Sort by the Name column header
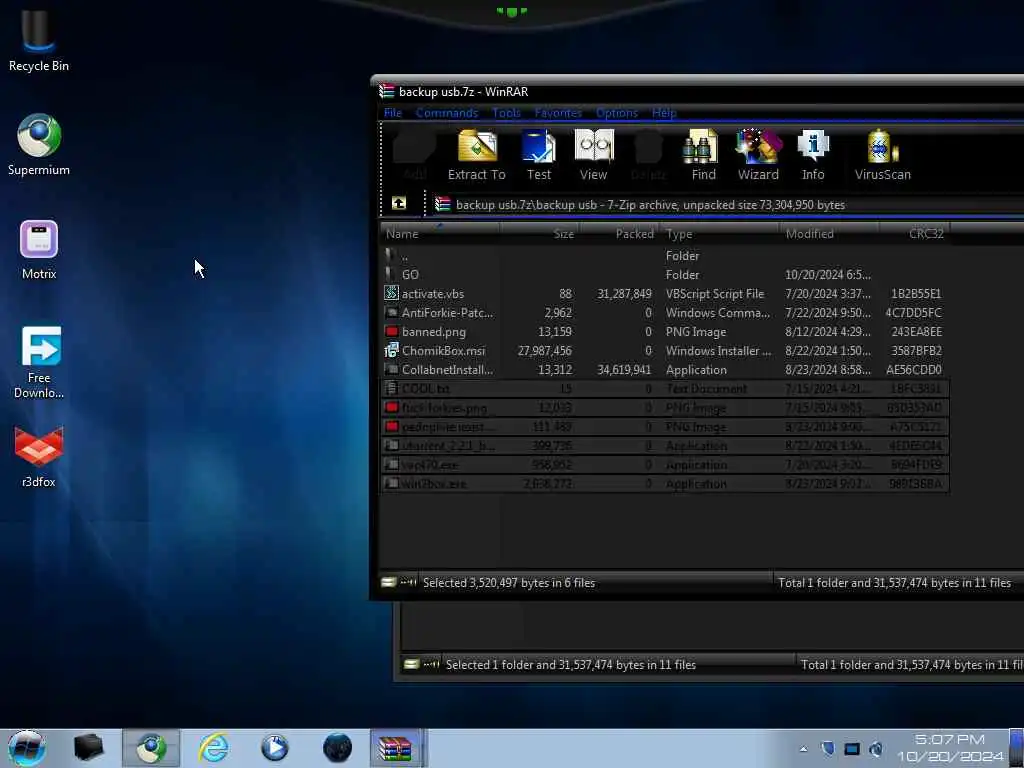The image size is (1024, 768). [x=440, y=234]
